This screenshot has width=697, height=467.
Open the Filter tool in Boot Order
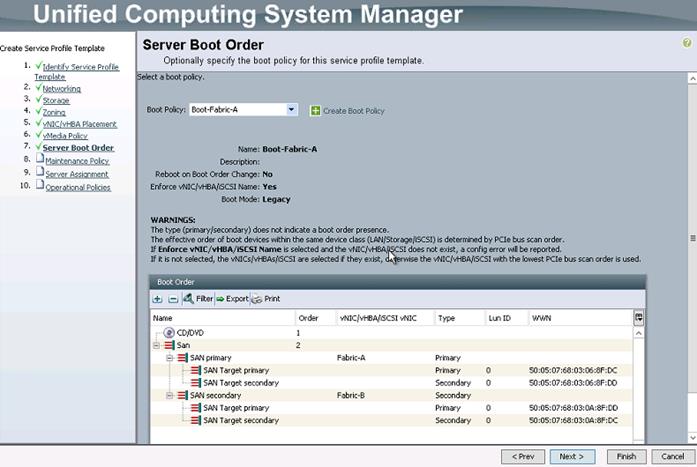click(x=198, y=299)
